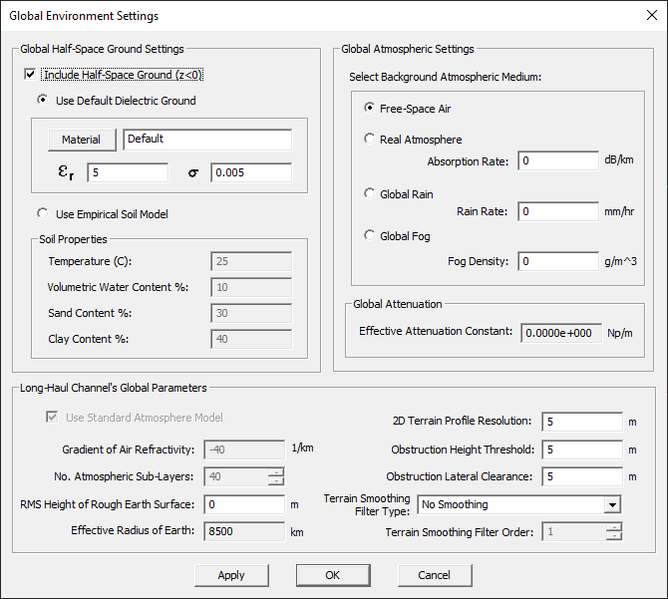This screenshot has width=668, height=599.
Task: Confirm settings with OK button
Action: tap(333, 575)
